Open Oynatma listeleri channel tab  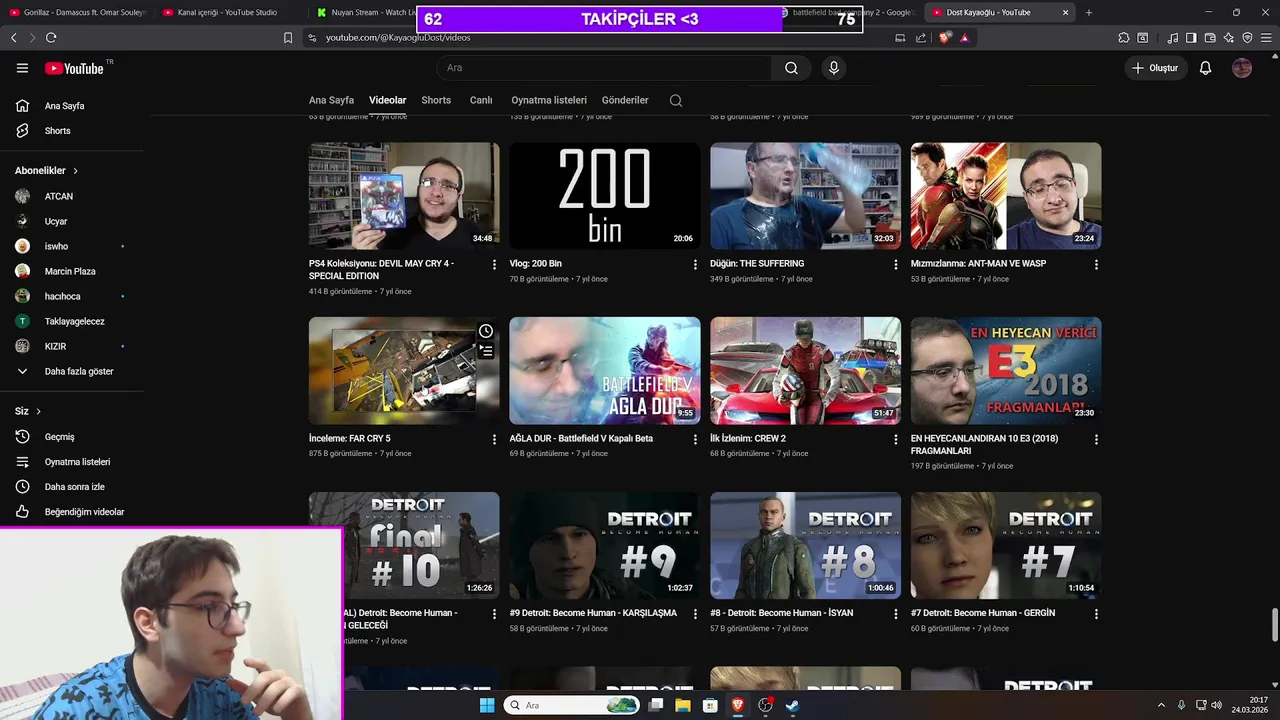(549, 100)
